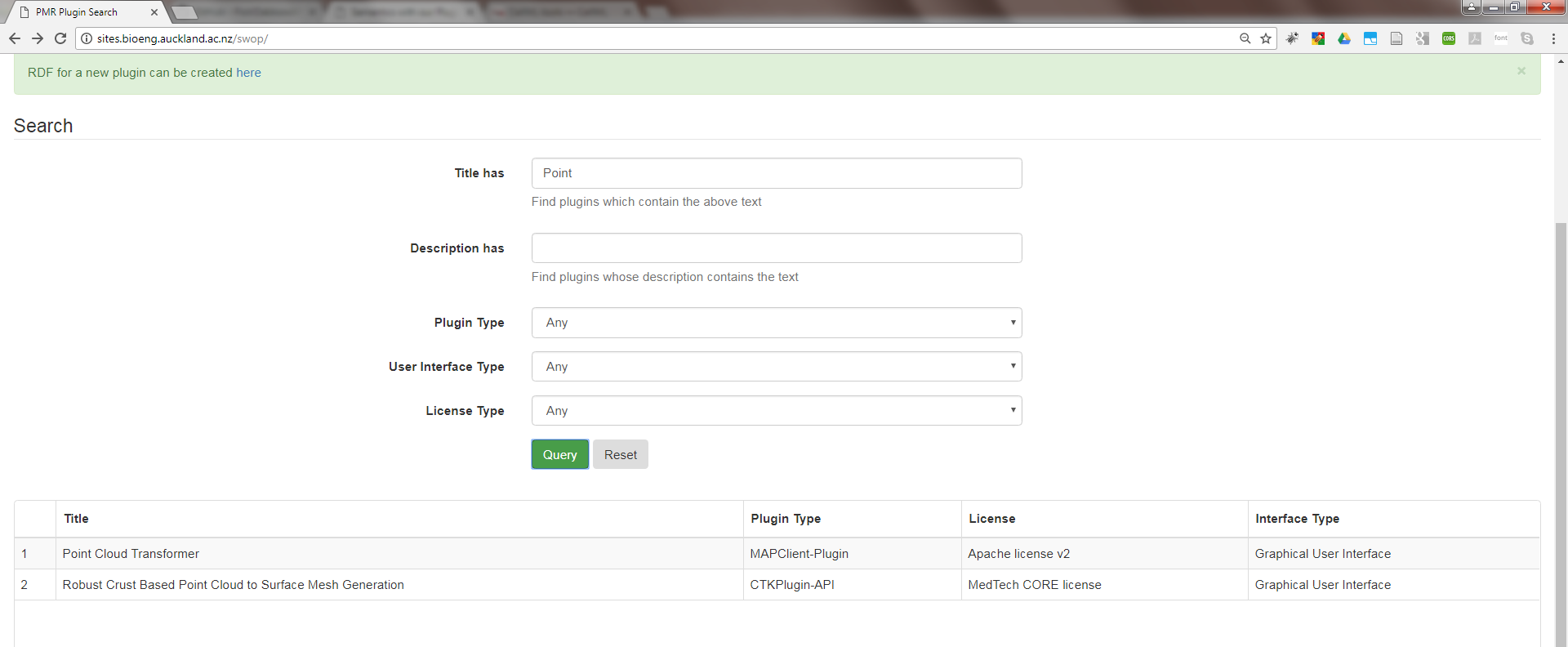
Task: Open a new browser tab
Action: coord(185,12)
